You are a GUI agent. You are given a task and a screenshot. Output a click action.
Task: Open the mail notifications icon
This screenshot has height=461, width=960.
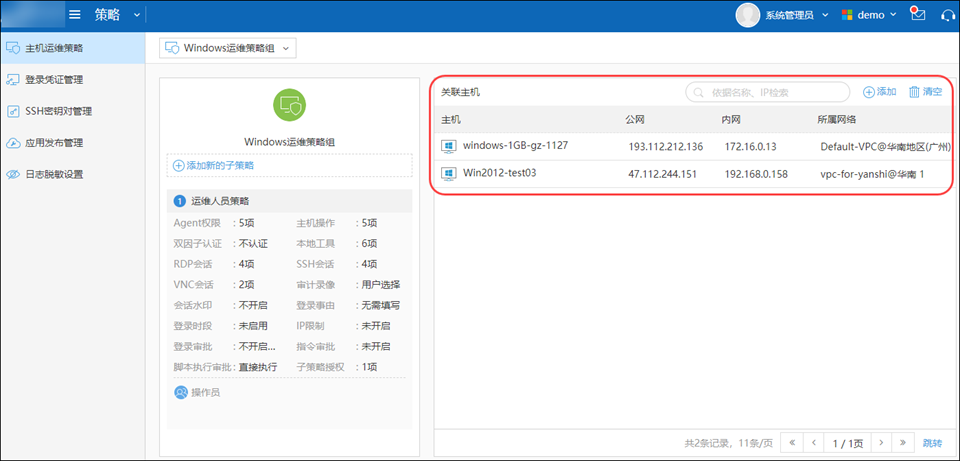[918, 14]
